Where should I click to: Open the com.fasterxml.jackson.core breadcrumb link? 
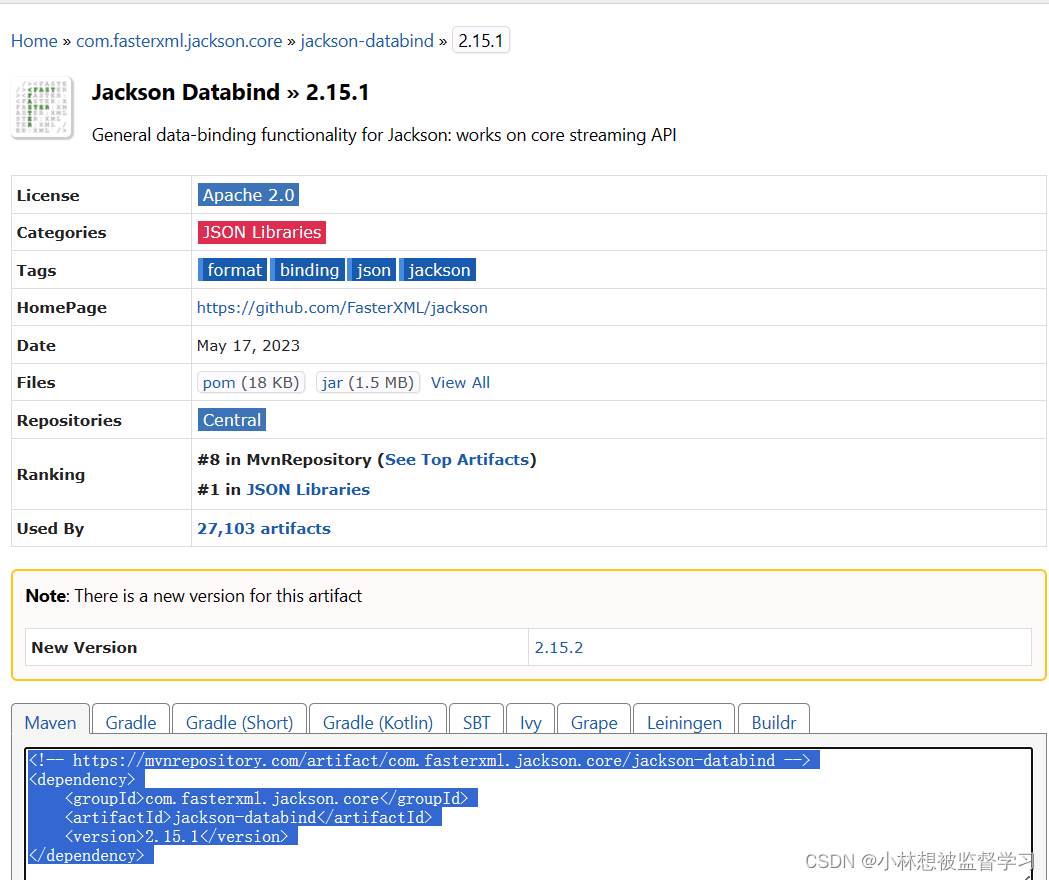pyautogui.click(x=178, y=40)
